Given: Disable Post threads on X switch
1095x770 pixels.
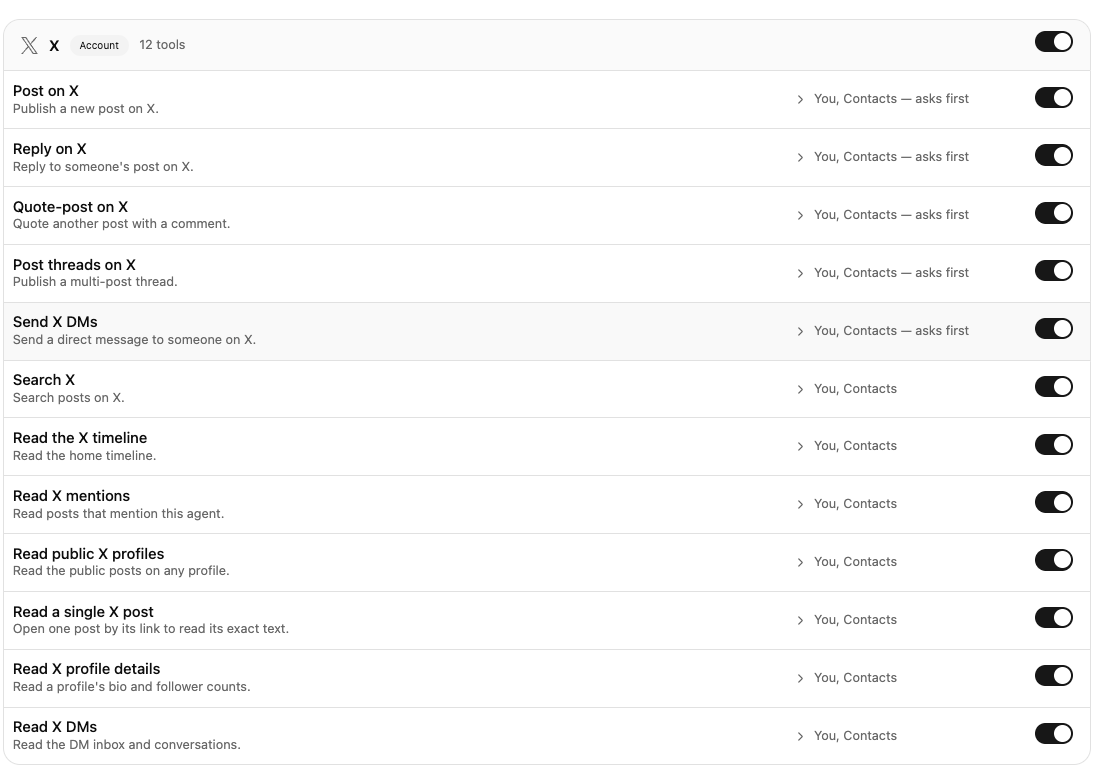Looking at the screenshot, I should pyautogui.click(x=1054, y=271).
